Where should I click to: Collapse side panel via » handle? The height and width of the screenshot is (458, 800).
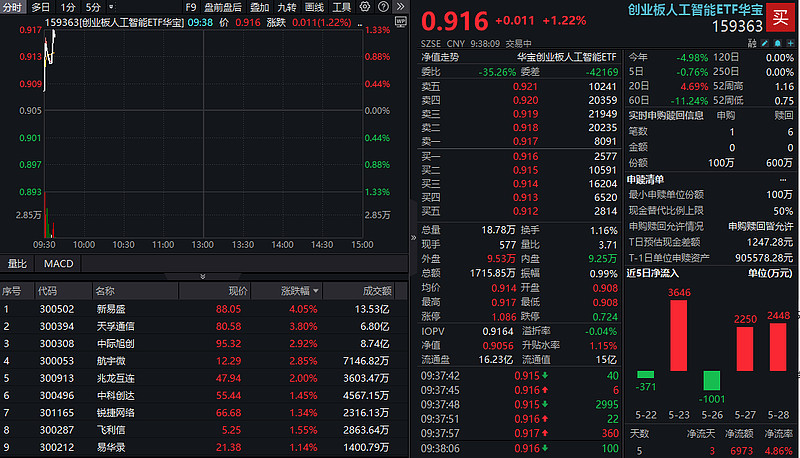click(413, 237)
